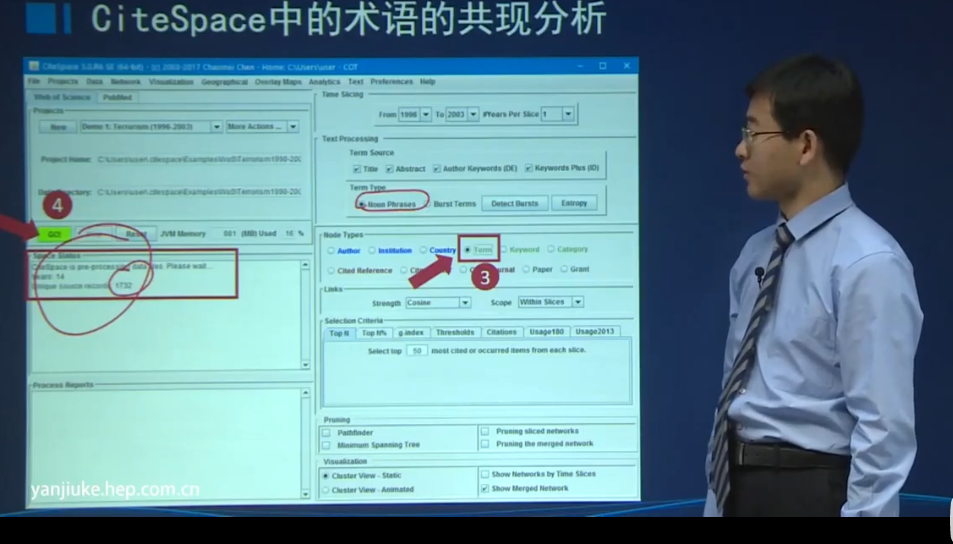The image size is (953, 544).
Task: Enable the Pathfinder pruning checkbox
Action: pos(326,433)
